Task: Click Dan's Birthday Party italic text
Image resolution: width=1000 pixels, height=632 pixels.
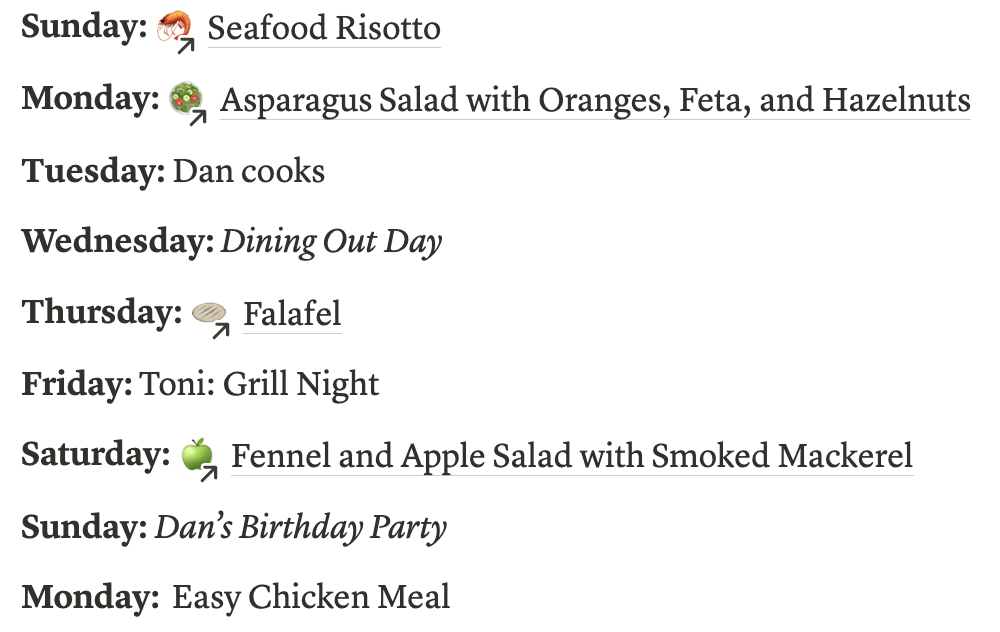Action: (x=300, y=527)
